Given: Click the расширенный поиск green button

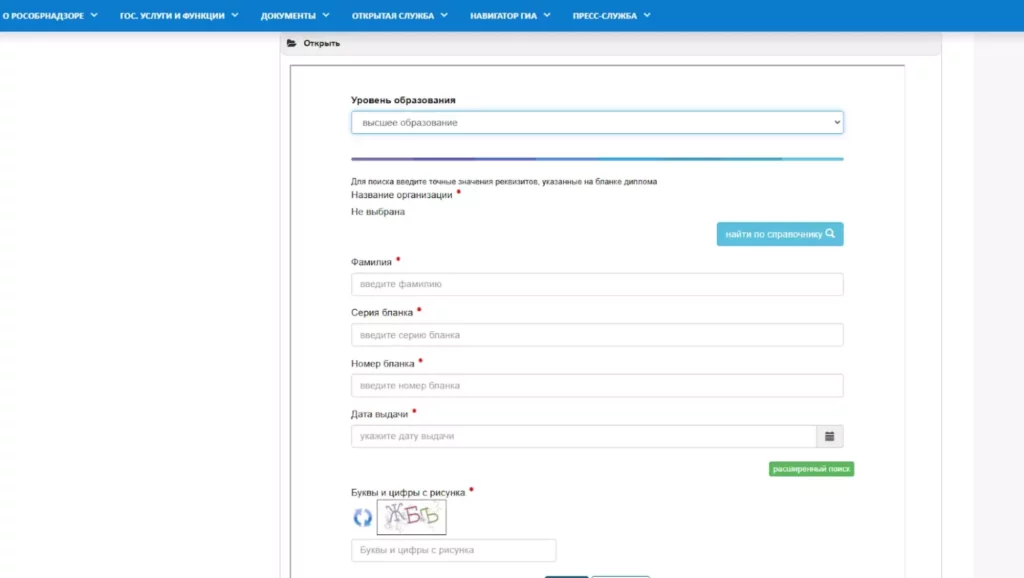Looking at the screenshot, I should (x=811, y=469).
